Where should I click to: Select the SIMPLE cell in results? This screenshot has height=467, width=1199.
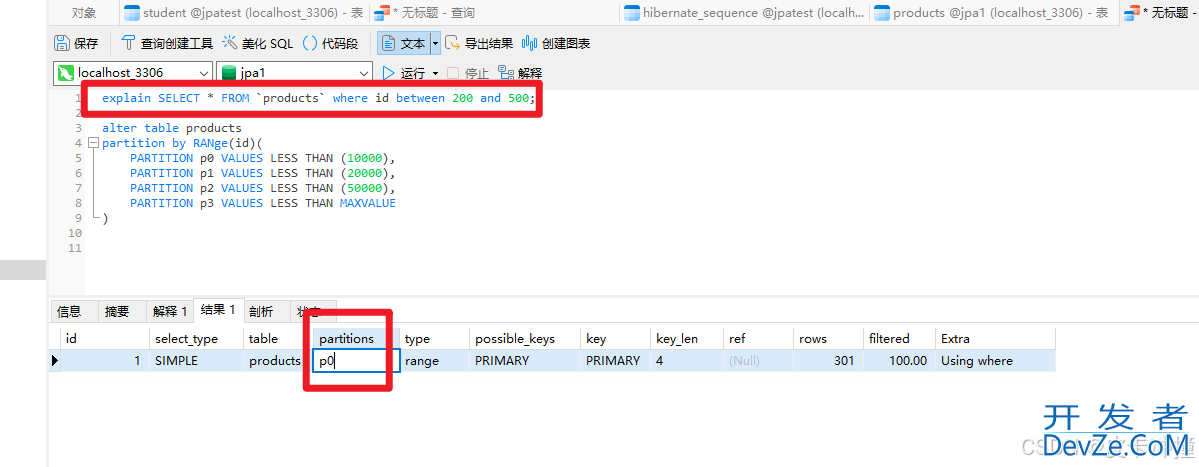tap(196, 361)
